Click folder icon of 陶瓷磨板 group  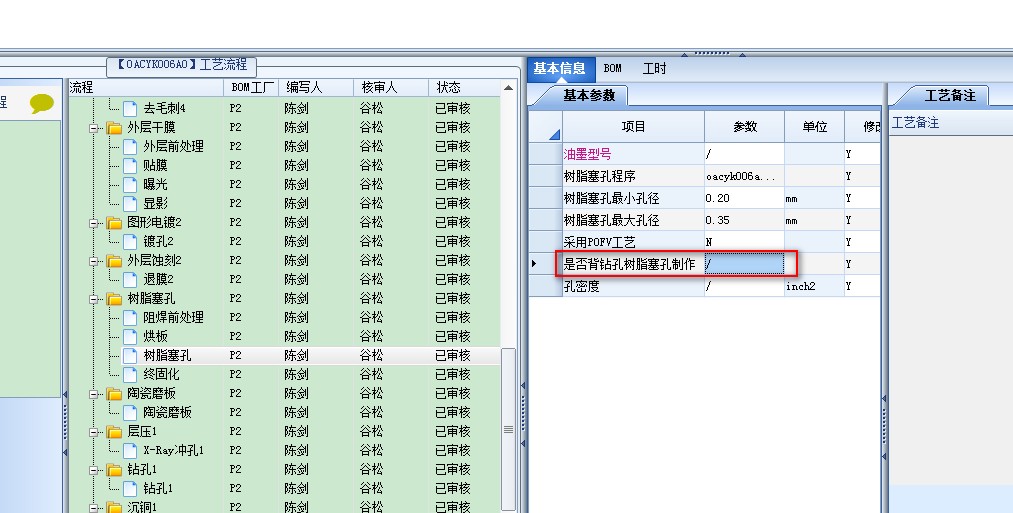tap(114, 394)
